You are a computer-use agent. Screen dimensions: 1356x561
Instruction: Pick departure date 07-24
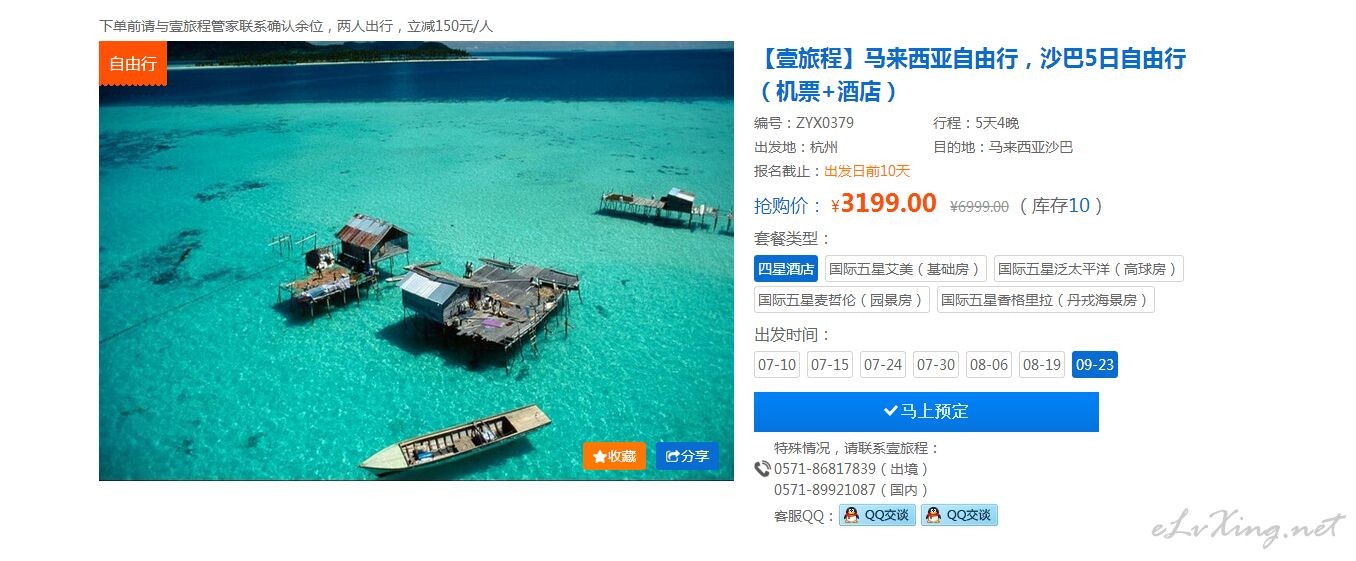pos(883,365)
